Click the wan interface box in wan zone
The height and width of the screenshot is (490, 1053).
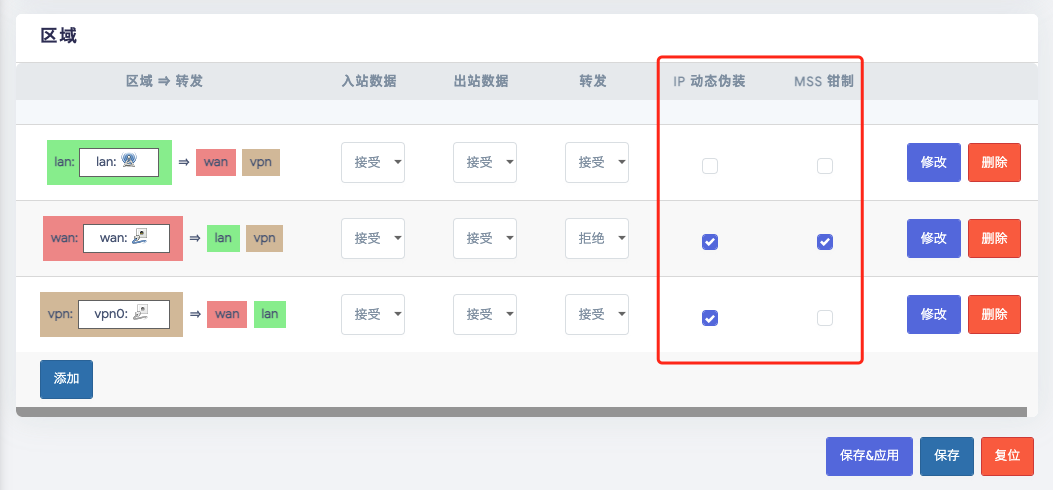(x=126, y=238)
